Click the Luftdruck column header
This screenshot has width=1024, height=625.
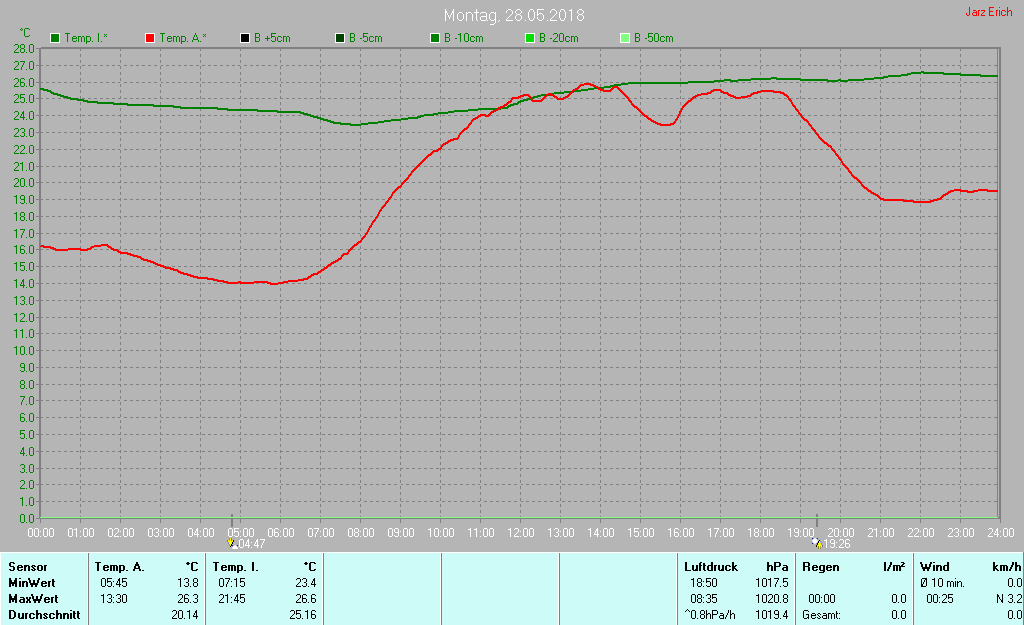(711, 567)
